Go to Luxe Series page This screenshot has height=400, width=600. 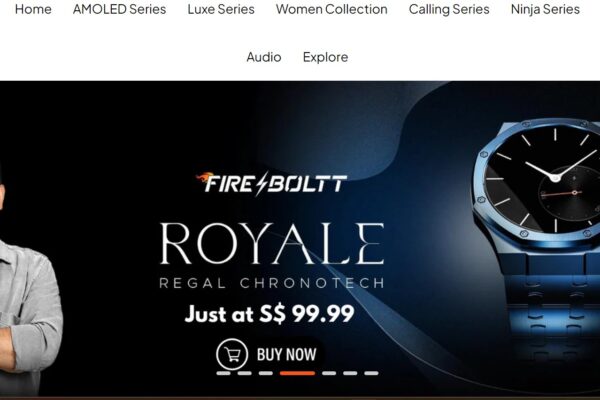221,9
